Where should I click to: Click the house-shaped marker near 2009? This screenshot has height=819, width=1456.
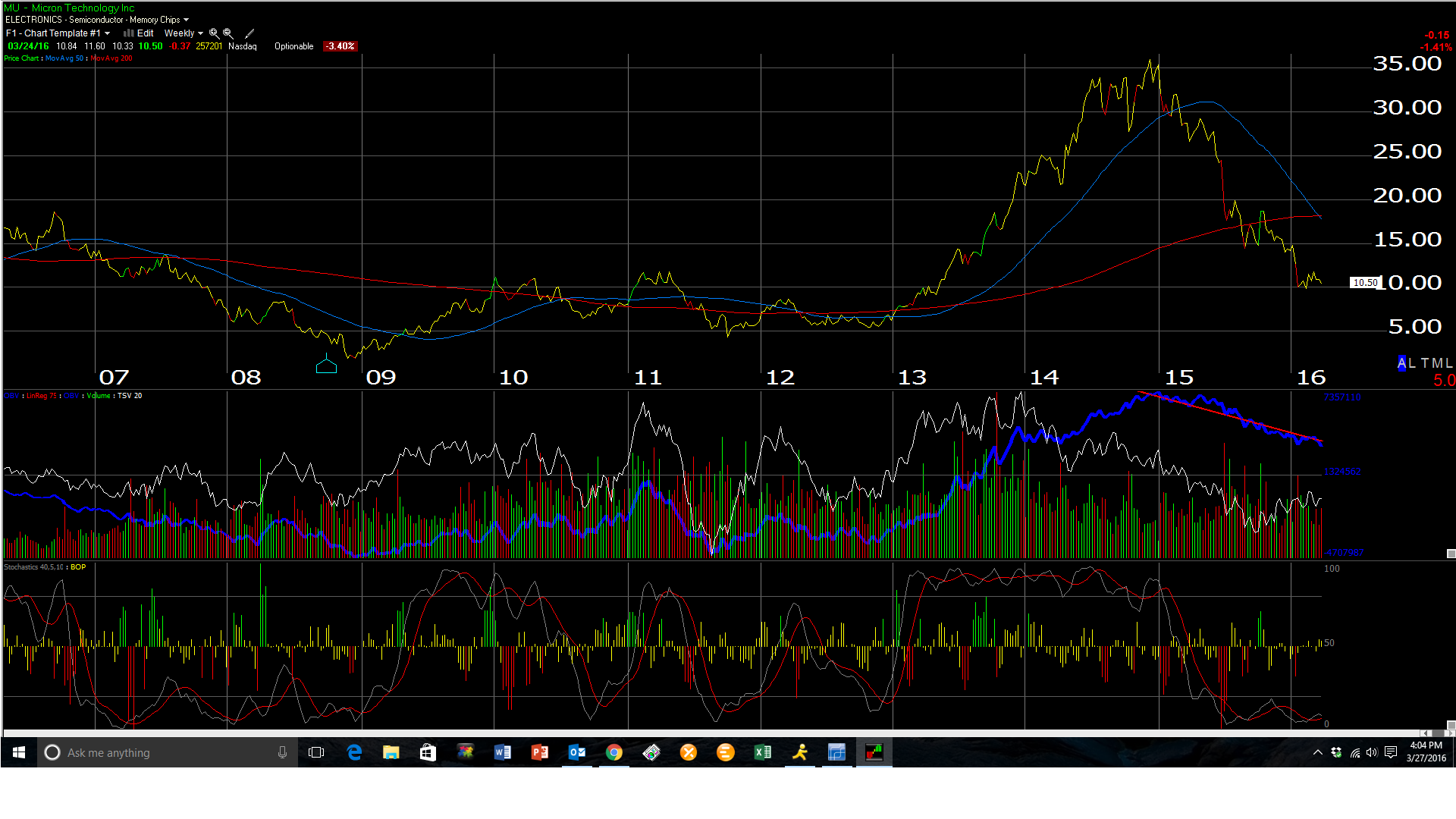pos(326,366)
